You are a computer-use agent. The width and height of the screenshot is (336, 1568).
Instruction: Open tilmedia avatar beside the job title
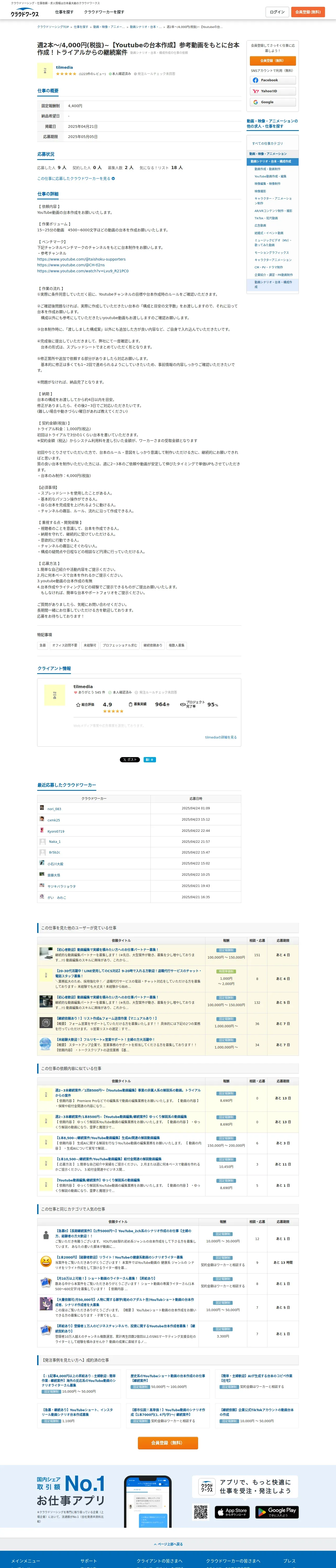[44, 71]
